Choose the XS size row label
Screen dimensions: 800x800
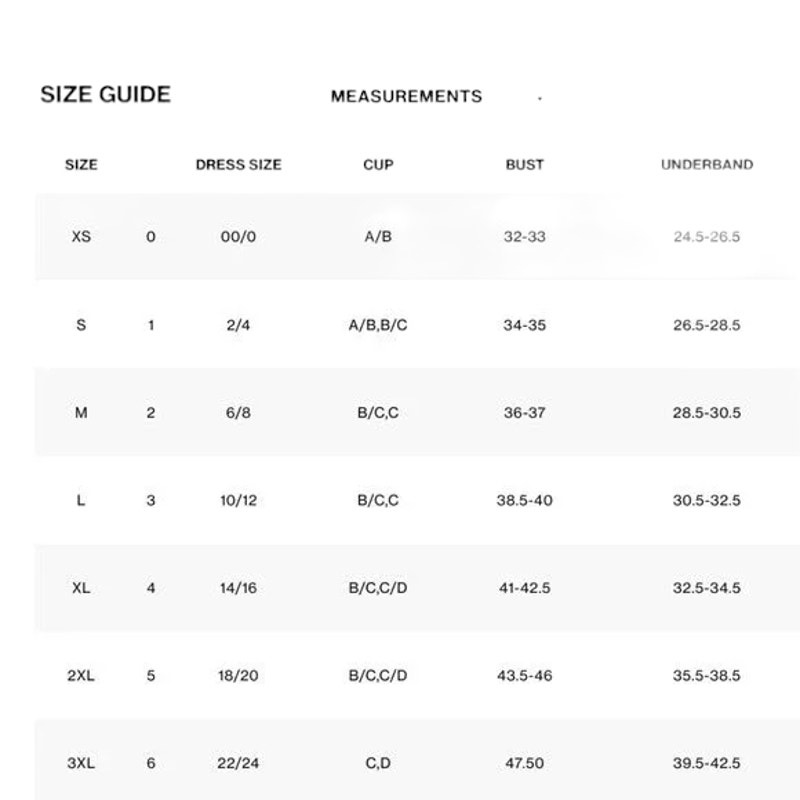coord(81,237)
